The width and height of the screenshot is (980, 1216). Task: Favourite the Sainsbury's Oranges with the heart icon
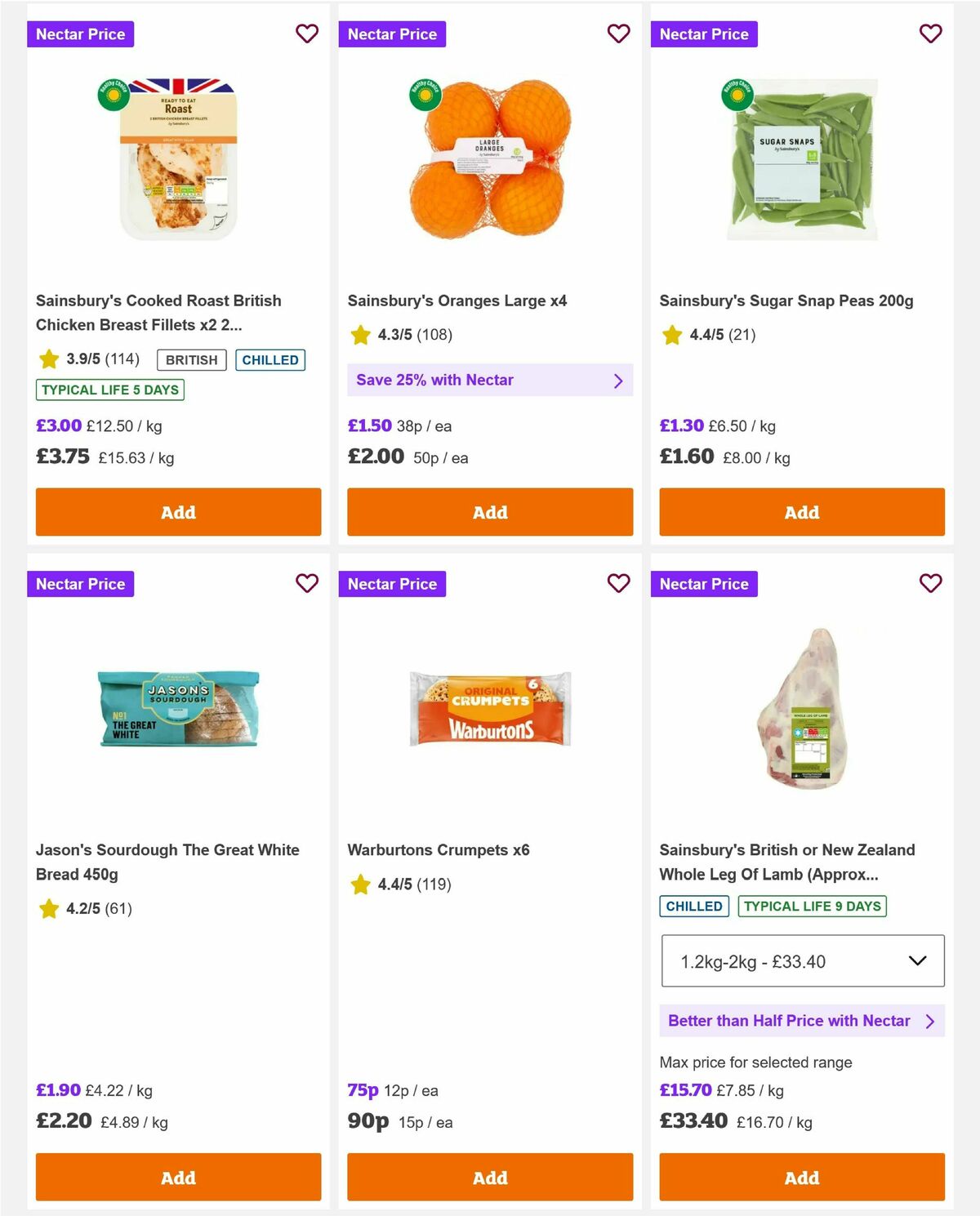(x=618, y=33)
